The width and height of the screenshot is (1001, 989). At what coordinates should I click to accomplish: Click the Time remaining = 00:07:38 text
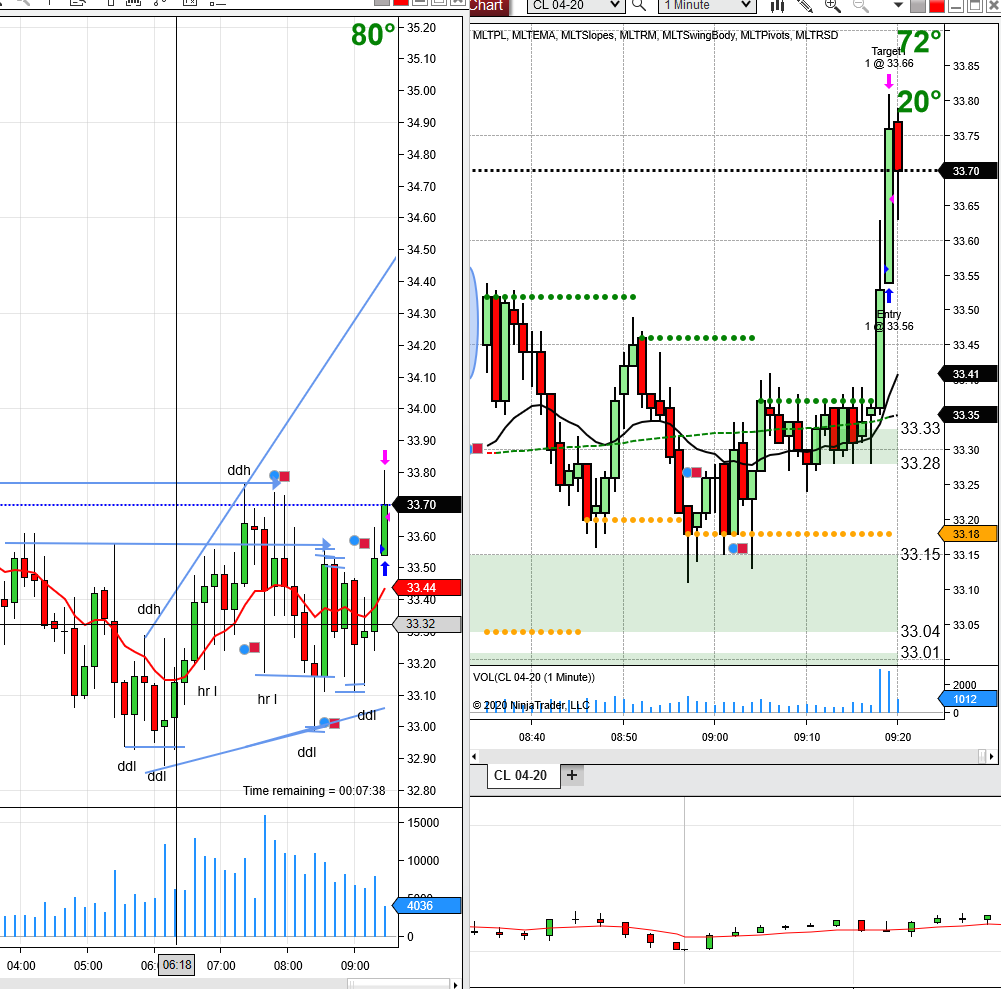click(314, 790)
